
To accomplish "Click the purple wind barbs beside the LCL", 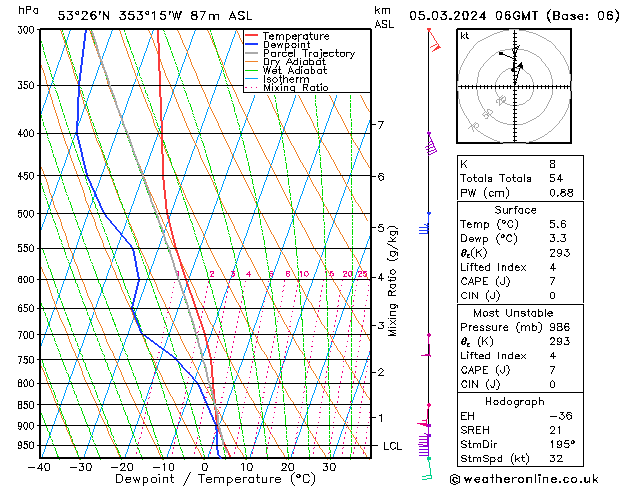I will coord(424,440).
